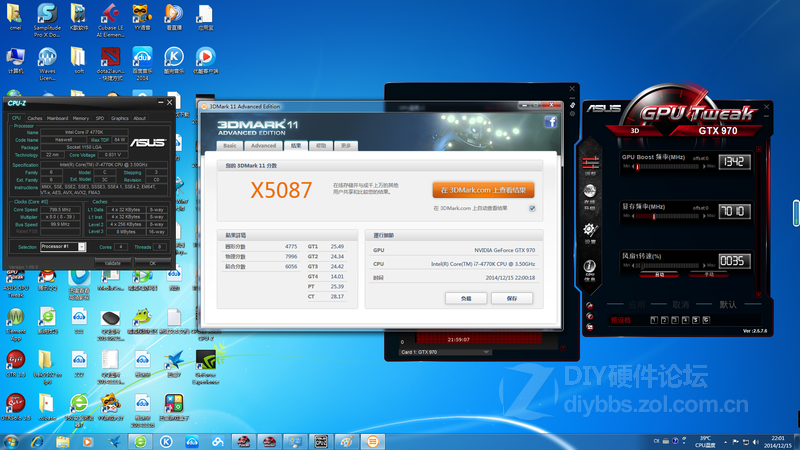Viewport: 800px width, 450px height.
Task: Click the 360 browser green e taskbar icon
Action: coord(140,441)
